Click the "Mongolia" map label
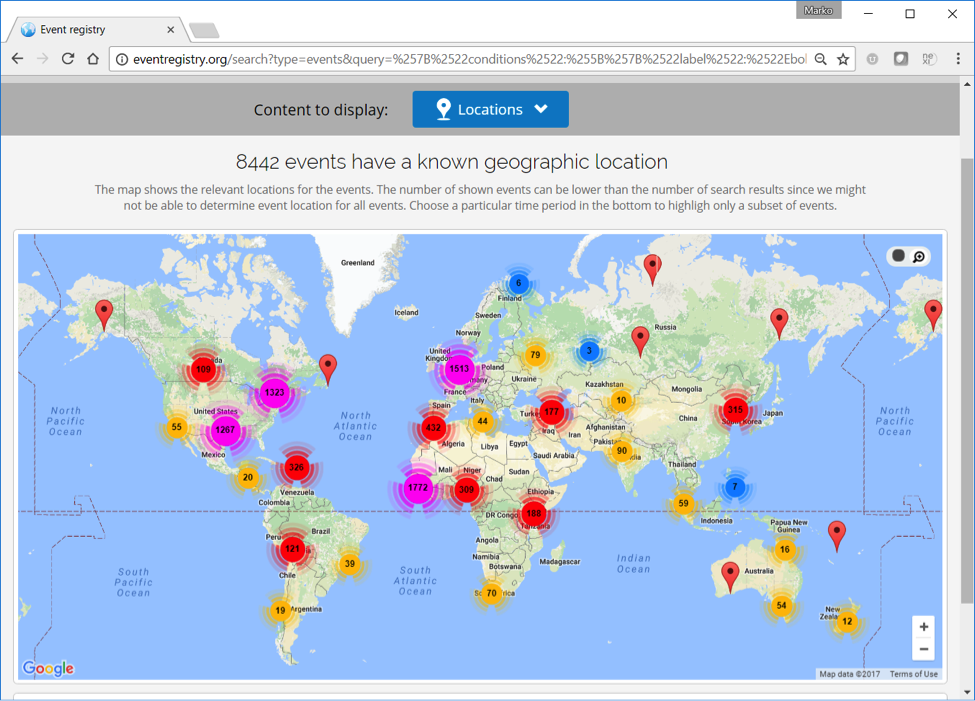 click(x=686, y=389)
